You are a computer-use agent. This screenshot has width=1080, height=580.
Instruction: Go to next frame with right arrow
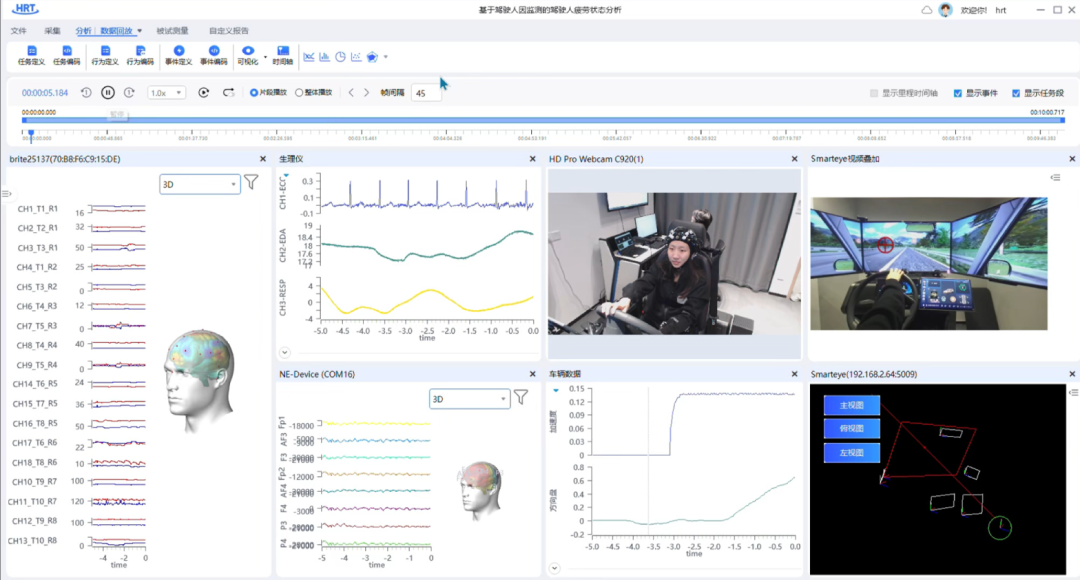[366, 92]
